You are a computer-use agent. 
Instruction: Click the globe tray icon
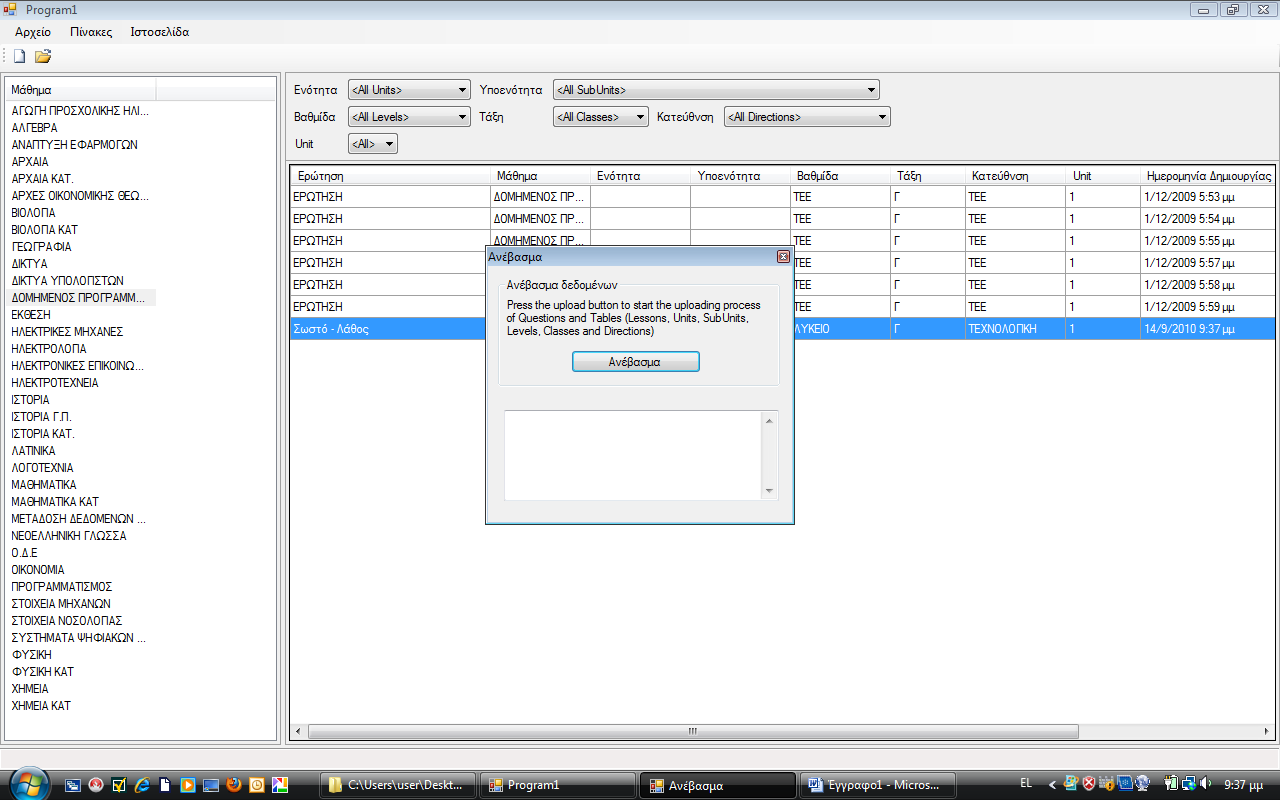pos(1142,783)
